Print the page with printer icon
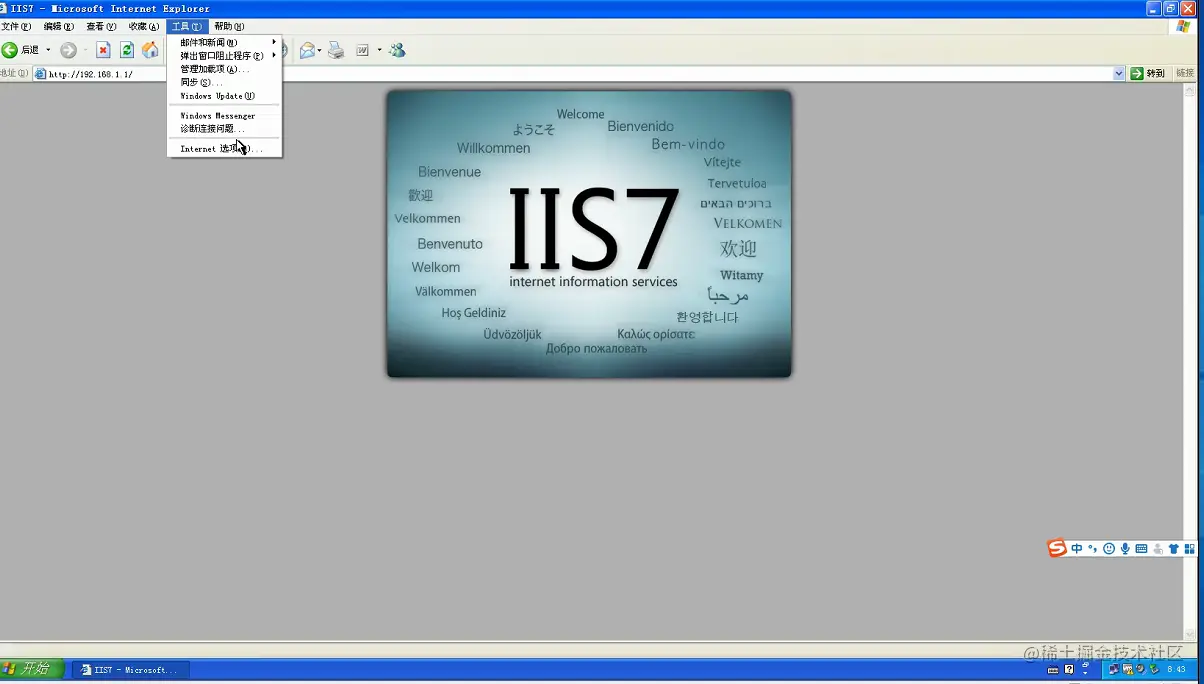Screen dimensions: 1204x684 pos(336,50)
